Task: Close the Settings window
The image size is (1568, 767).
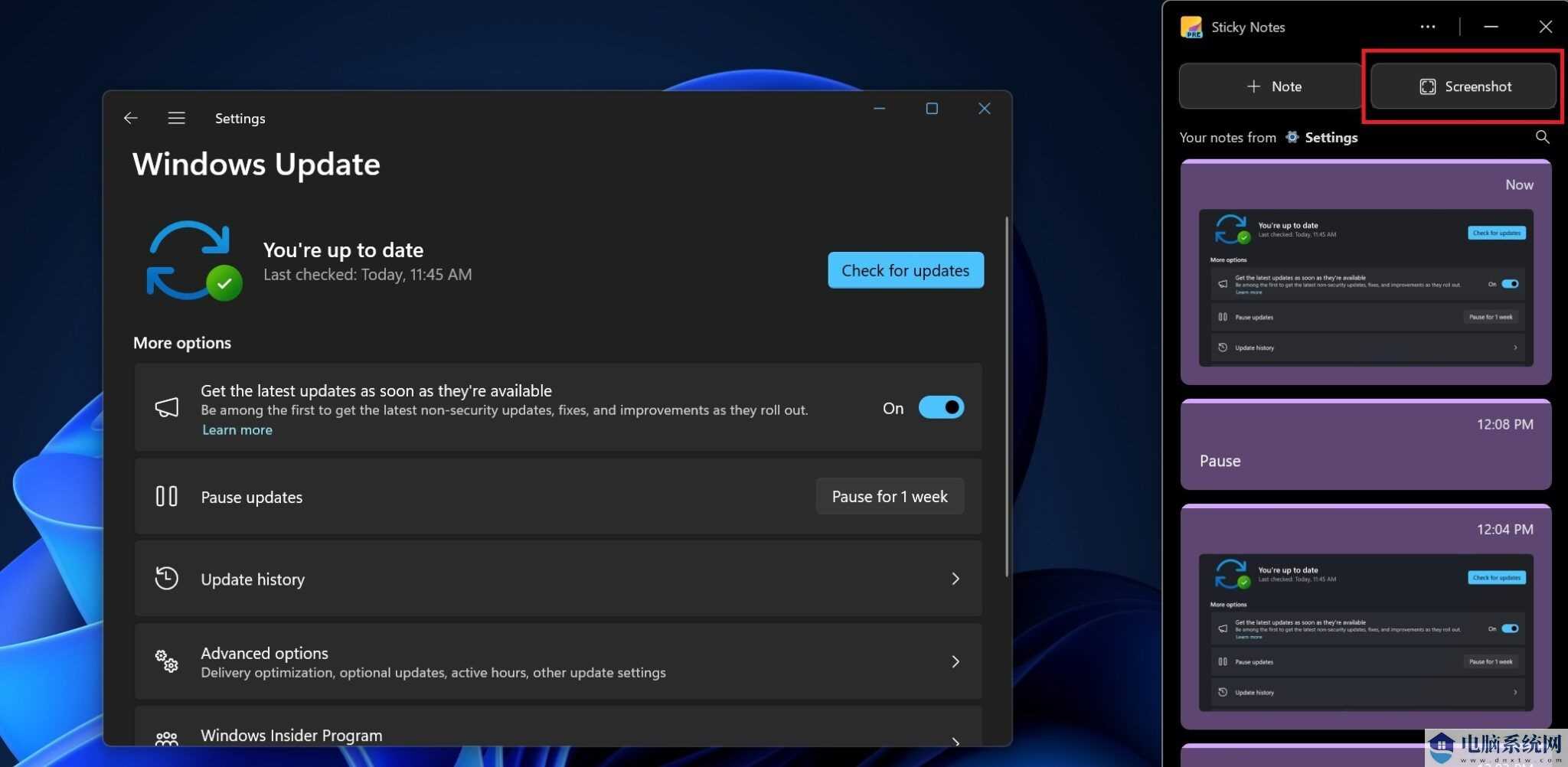Action: pos(985,109)
